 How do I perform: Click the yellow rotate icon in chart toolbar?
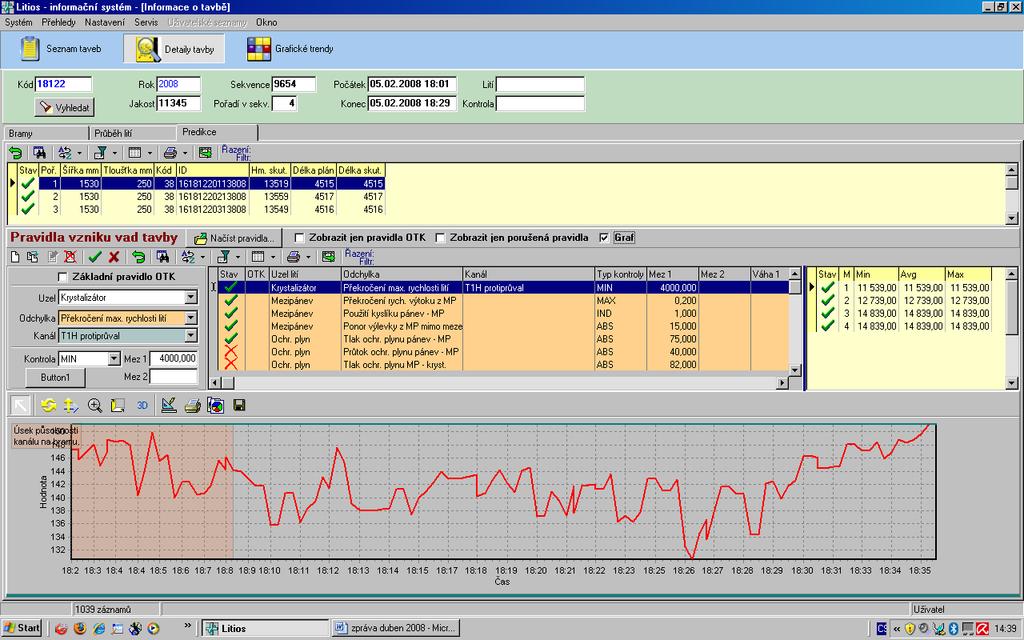48,406
